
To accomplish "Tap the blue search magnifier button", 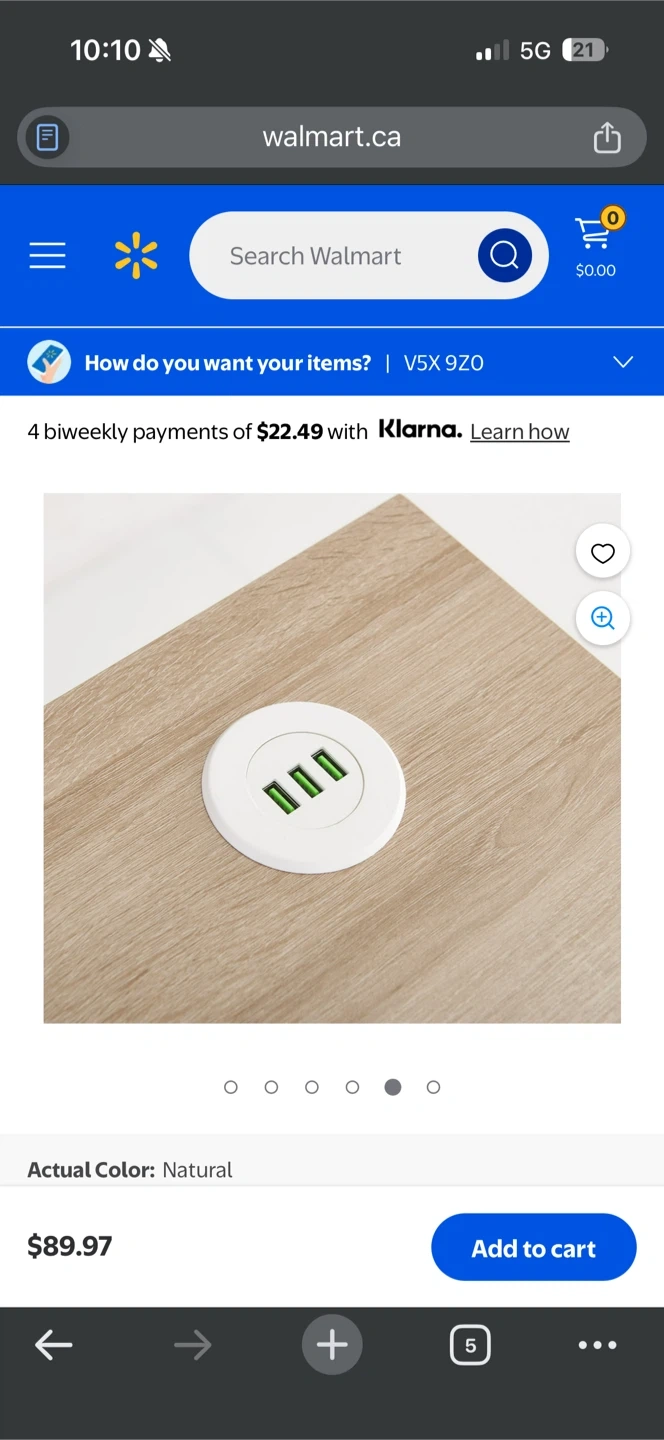I will tap(504, 255).
